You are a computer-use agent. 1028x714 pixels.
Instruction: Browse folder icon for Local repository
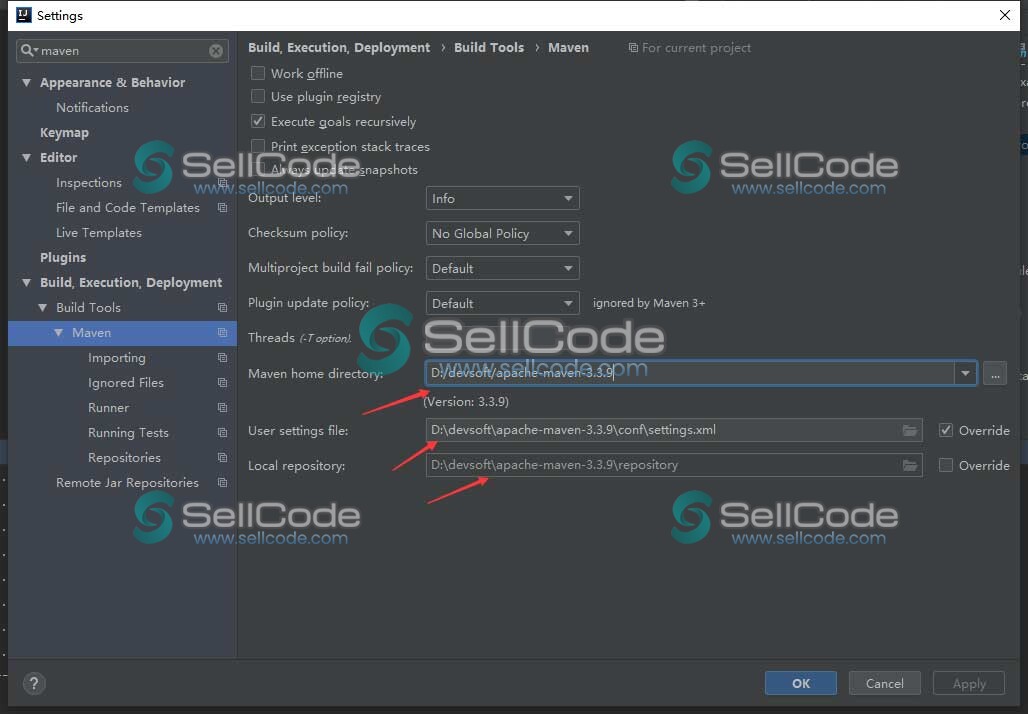click(x=910, y=465)
